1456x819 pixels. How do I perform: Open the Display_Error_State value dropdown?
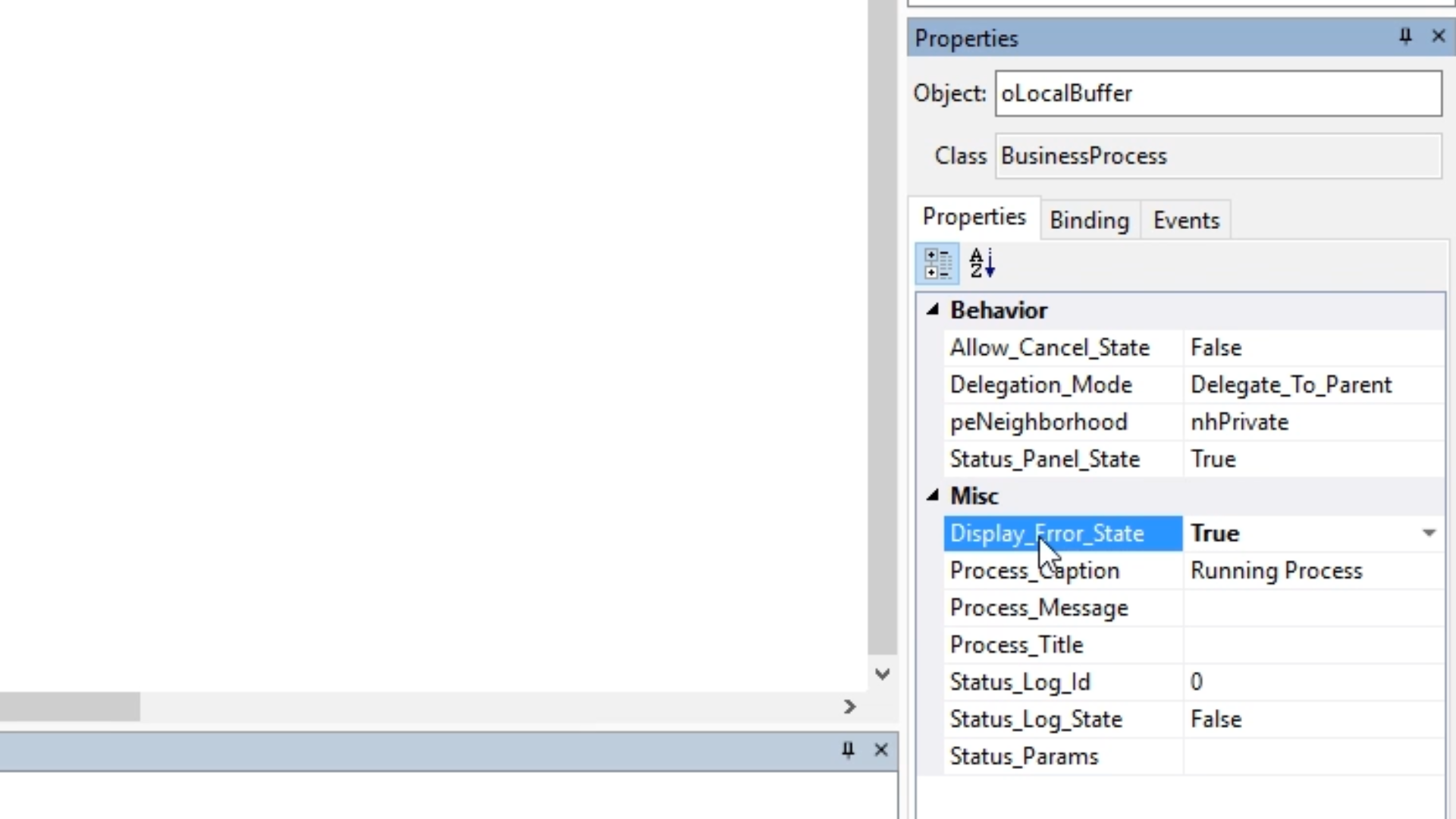point(1429,533)
